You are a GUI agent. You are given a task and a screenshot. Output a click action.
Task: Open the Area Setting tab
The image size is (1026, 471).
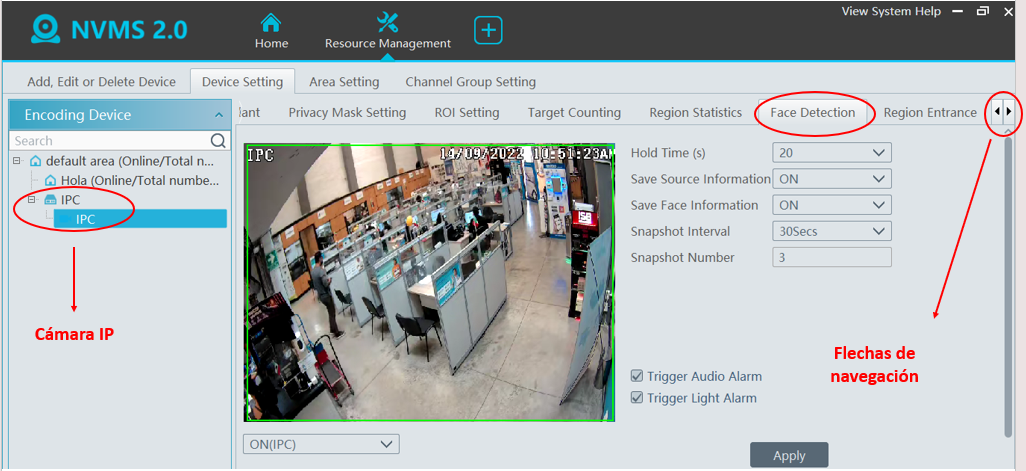pos(344,82)
